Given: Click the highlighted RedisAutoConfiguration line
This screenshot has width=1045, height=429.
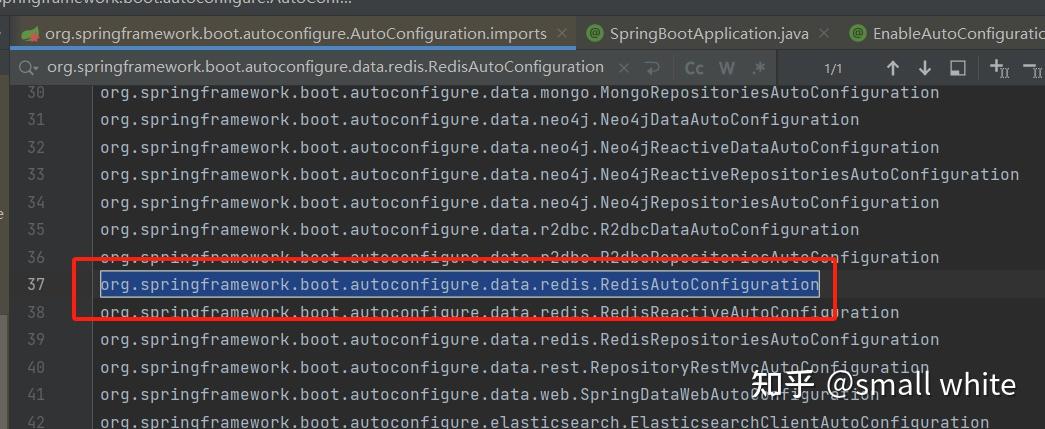Looking at the screenshot, I should [459, 285].
